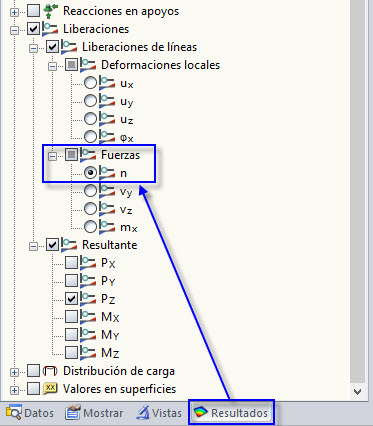Check the Px checkbox
The width and height of the screenshot is (373, 426).
point(71,263)
